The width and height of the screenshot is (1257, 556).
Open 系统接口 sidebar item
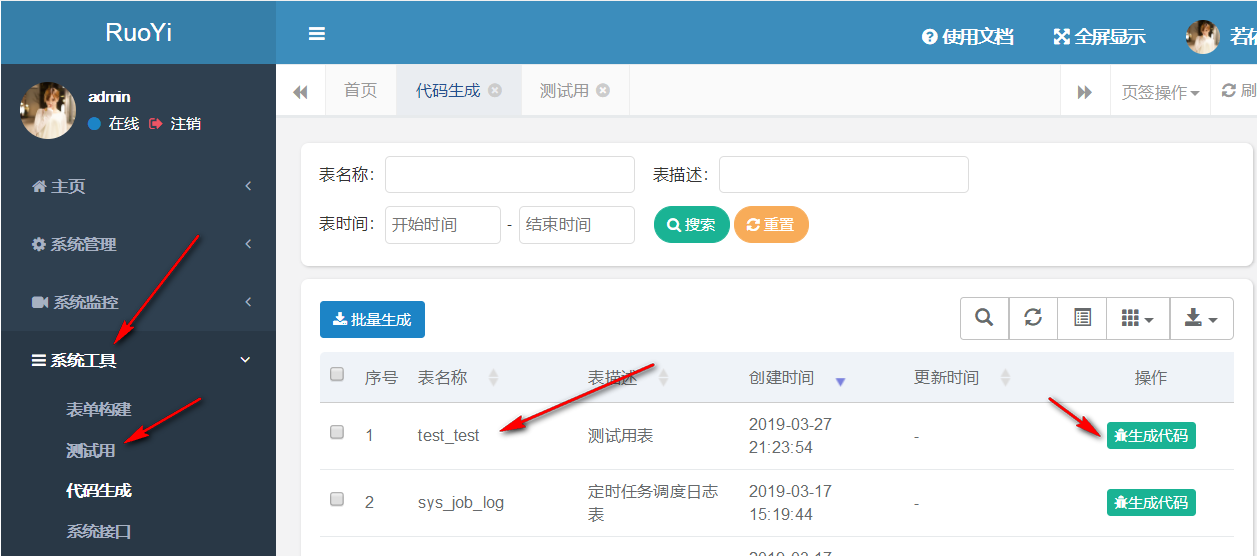(x=99, y=532)
